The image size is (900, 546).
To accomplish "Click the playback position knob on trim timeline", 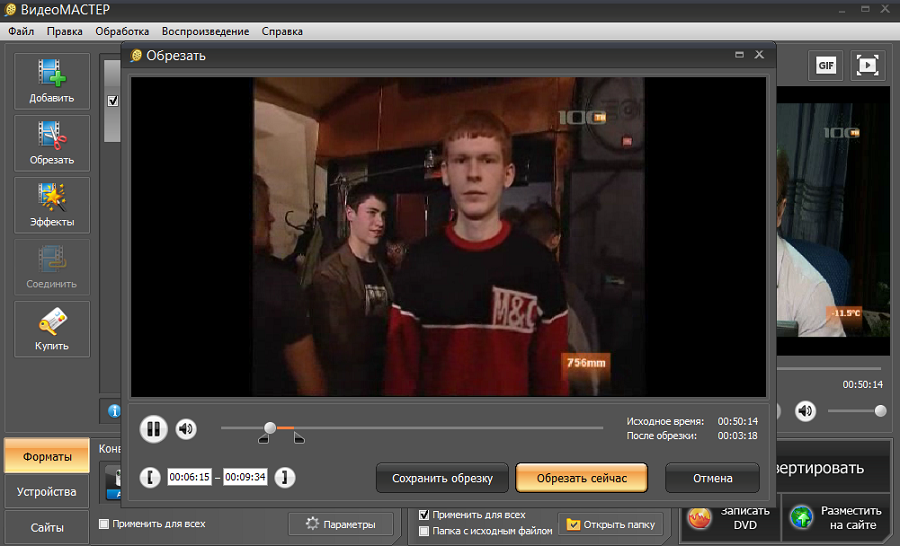I will tap(270, 428).
